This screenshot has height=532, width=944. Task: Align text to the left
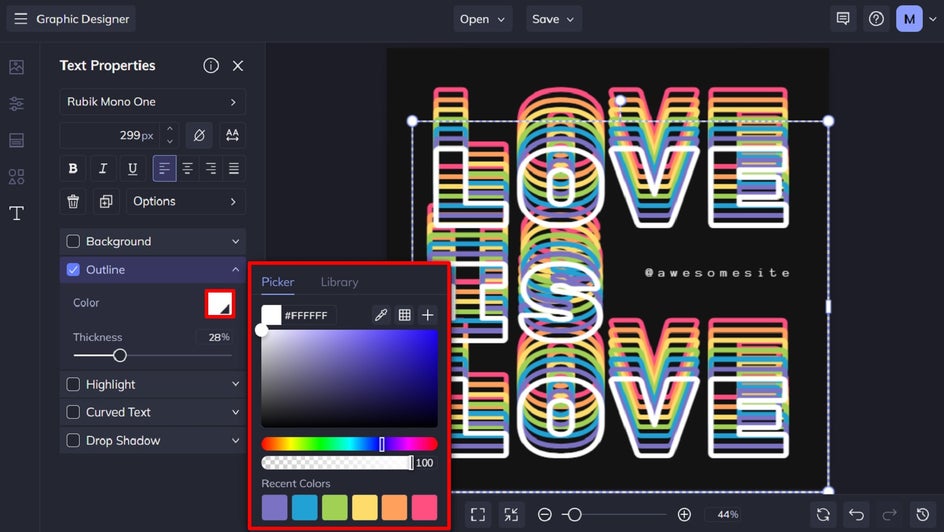tap(164, 169)
